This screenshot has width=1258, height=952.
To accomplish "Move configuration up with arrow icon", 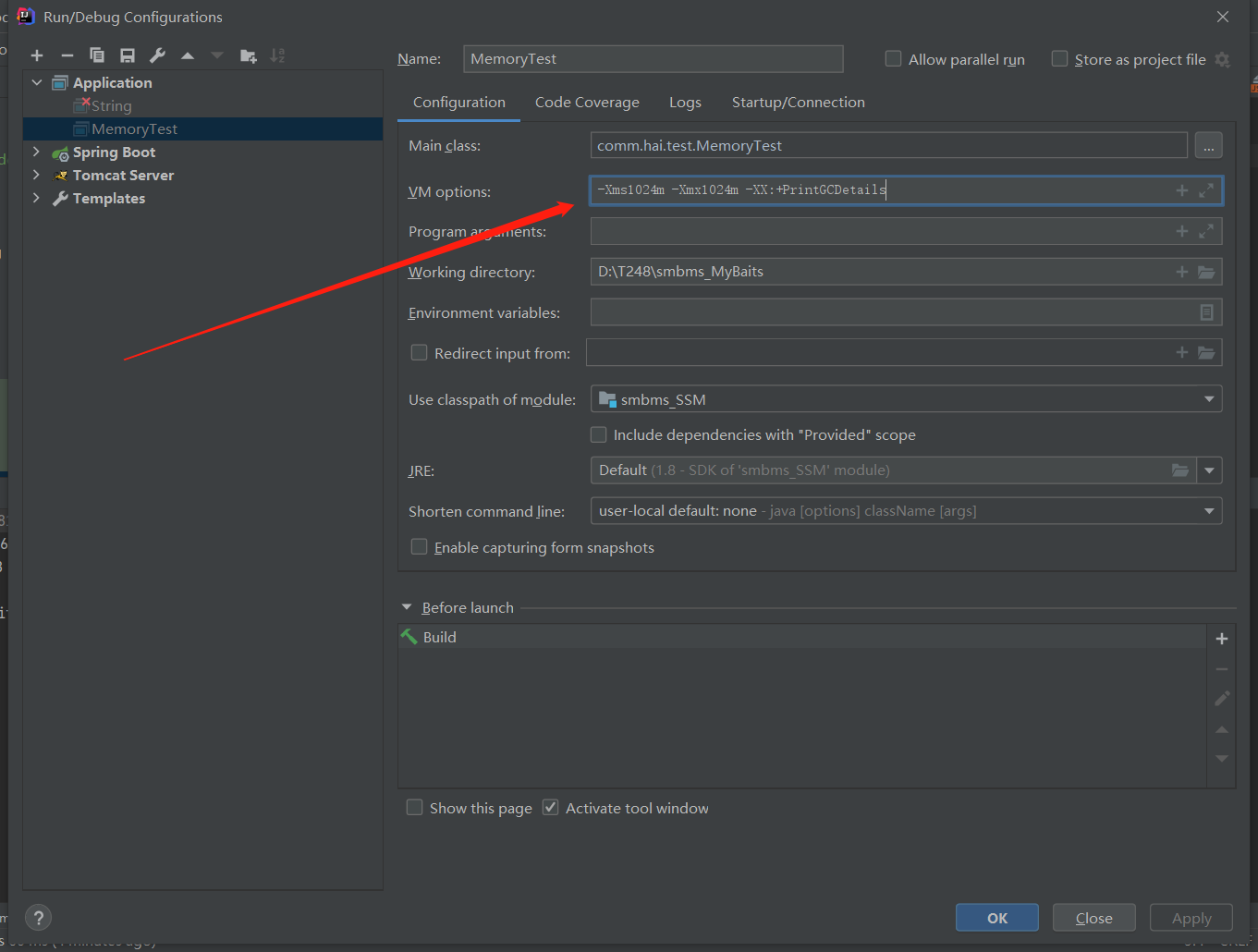I will 188,55.
